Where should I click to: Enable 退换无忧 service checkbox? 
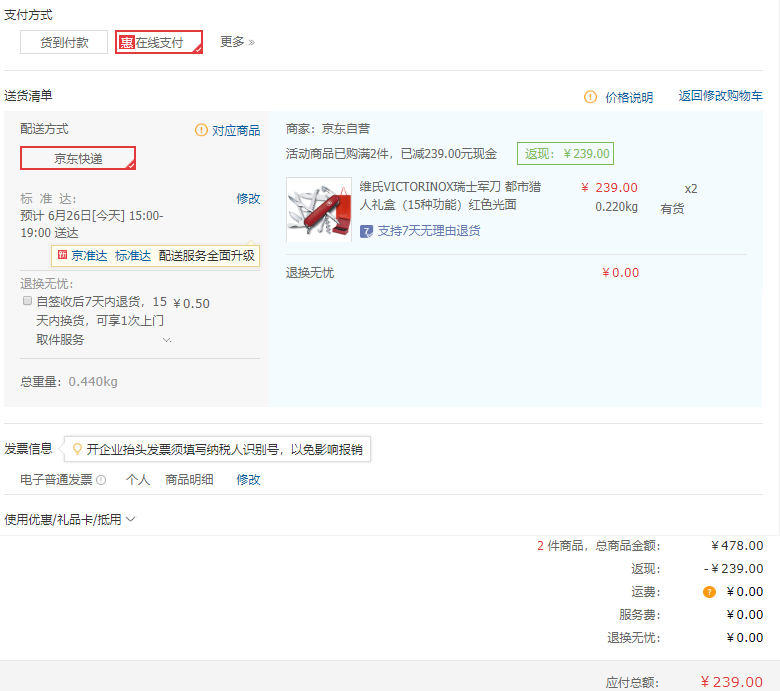point(27,301)
